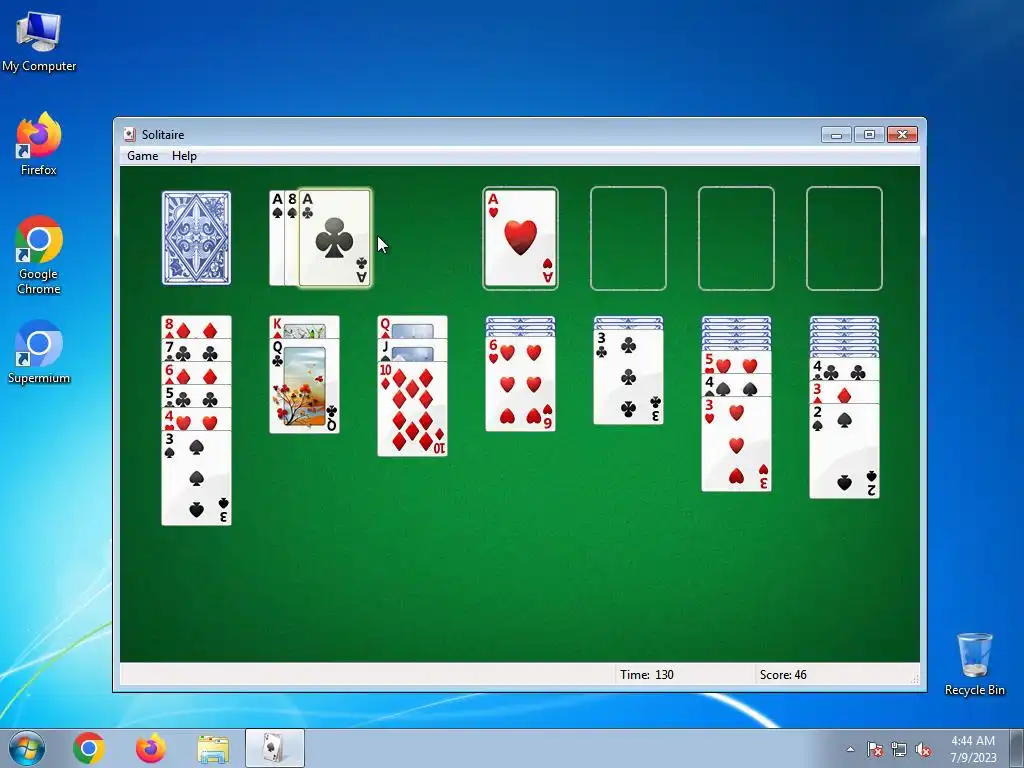This screenshot has height=768, width=1024.
Task: Click the Ace of Hearts foundation pile
Action: click(520, 238)
